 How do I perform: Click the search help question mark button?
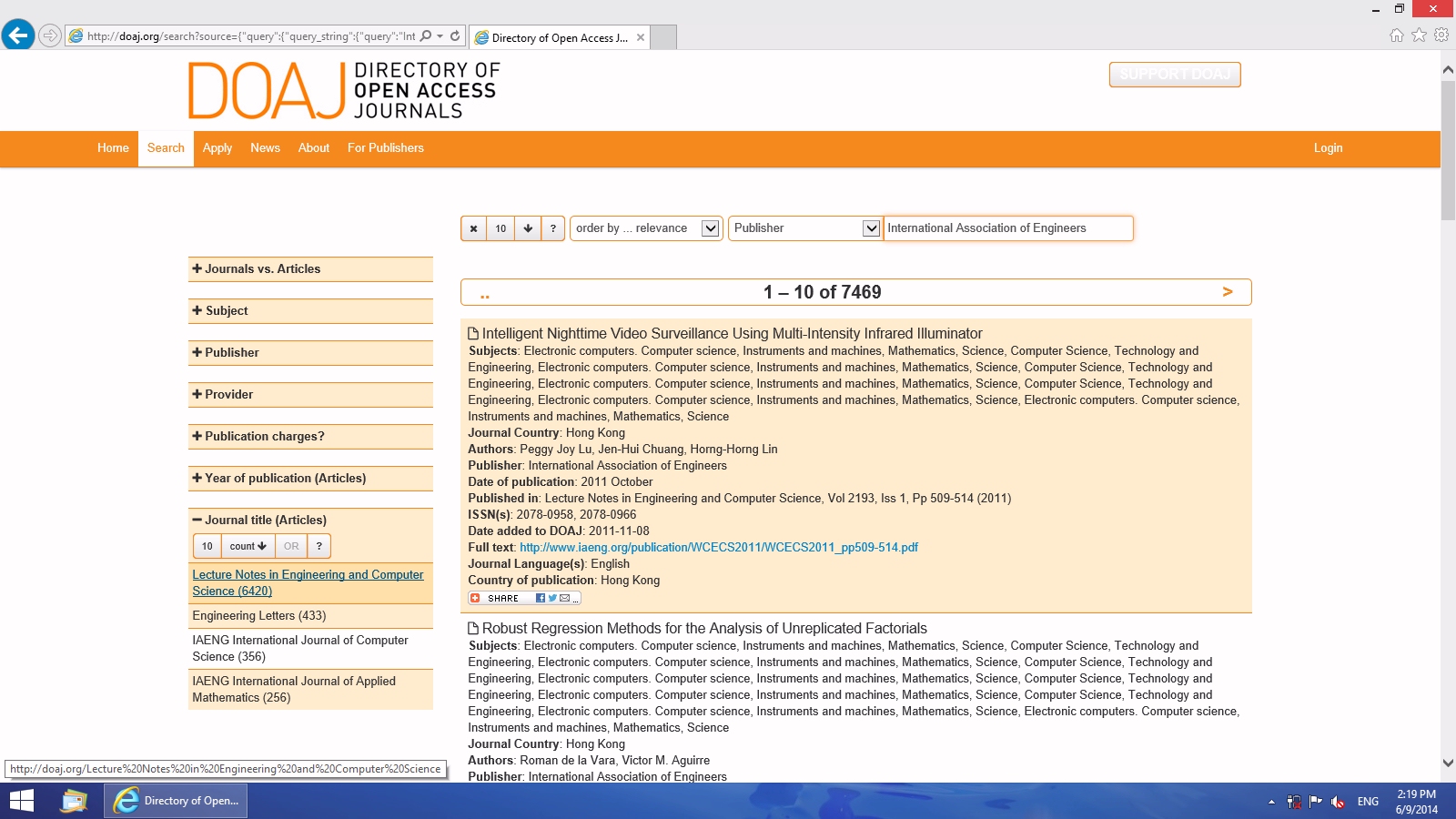(553, 228)
